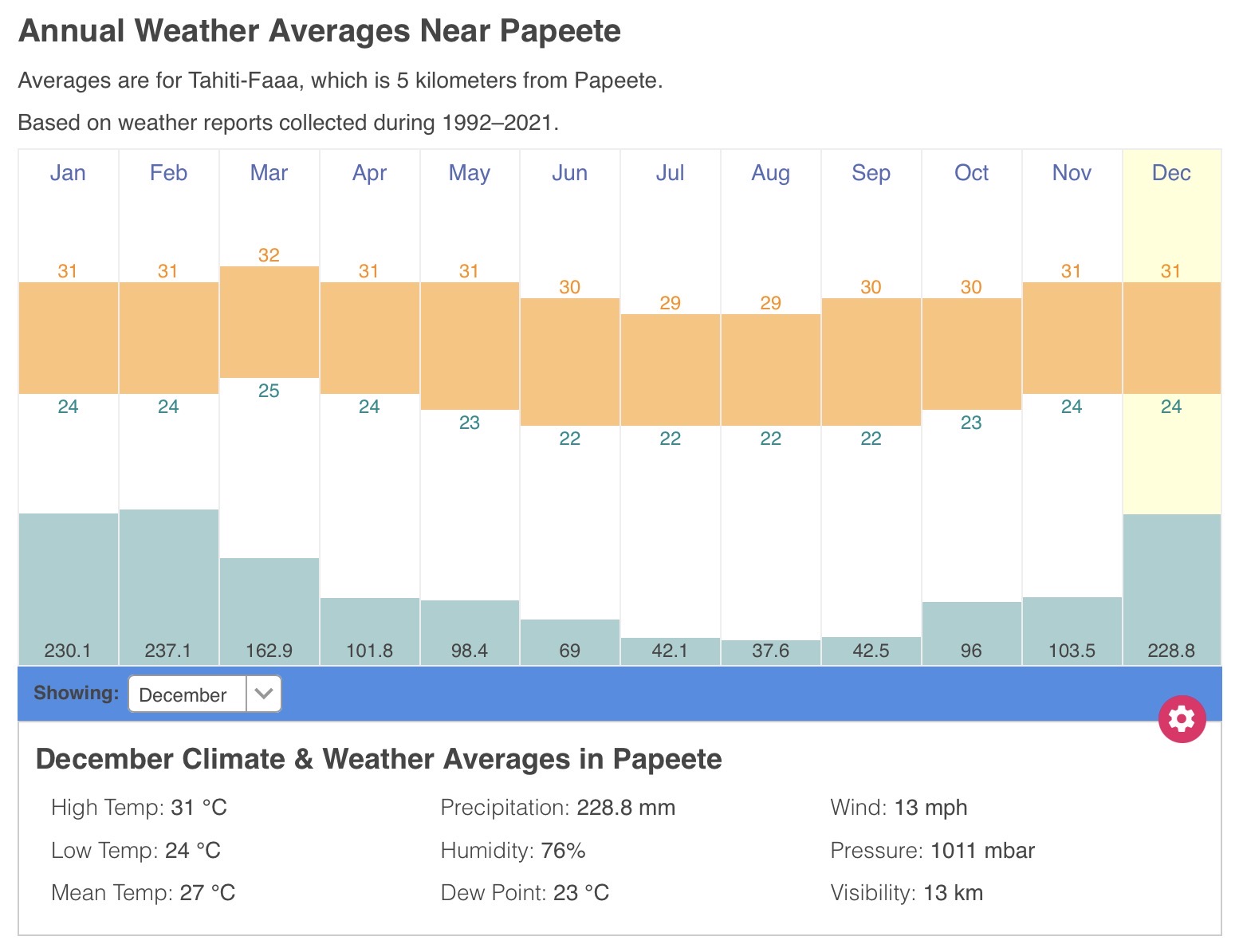Click the August orange temperature range bar

click(x=770, y=370)
